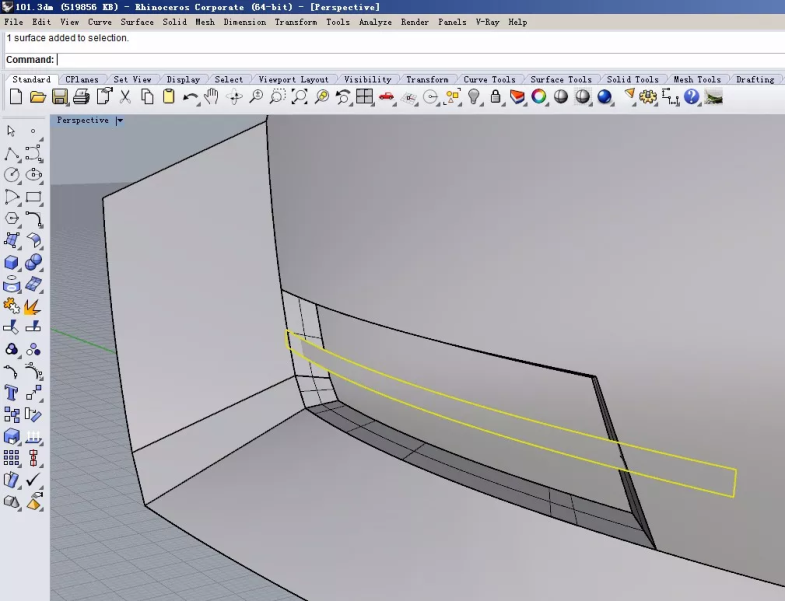Select the Text object tool
This screenshot has width=785, height=601.
(x=12, y=392)
